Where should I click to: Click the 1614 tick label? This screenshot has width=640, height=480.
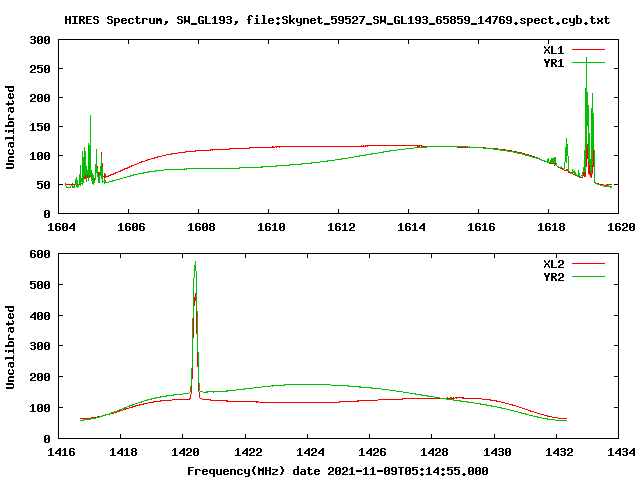coord(411,227)
